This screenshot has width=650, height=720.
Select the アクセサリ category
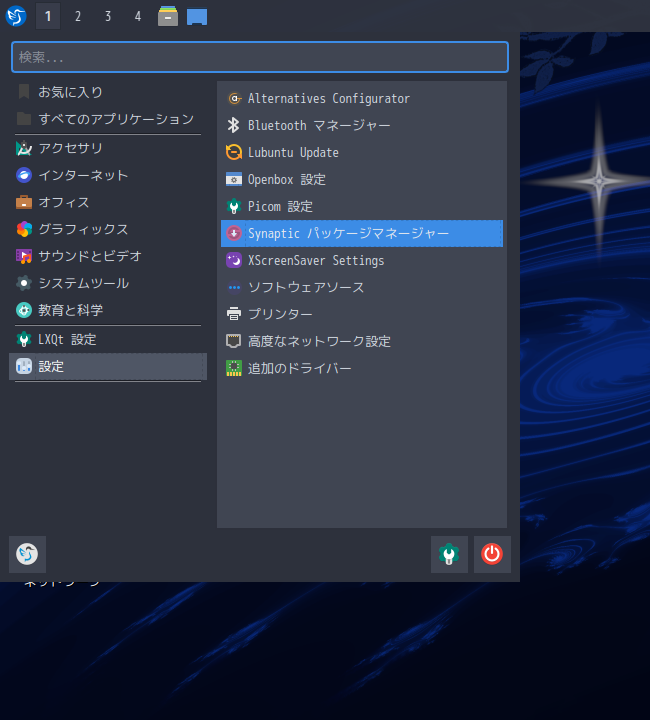coord(108,148)
